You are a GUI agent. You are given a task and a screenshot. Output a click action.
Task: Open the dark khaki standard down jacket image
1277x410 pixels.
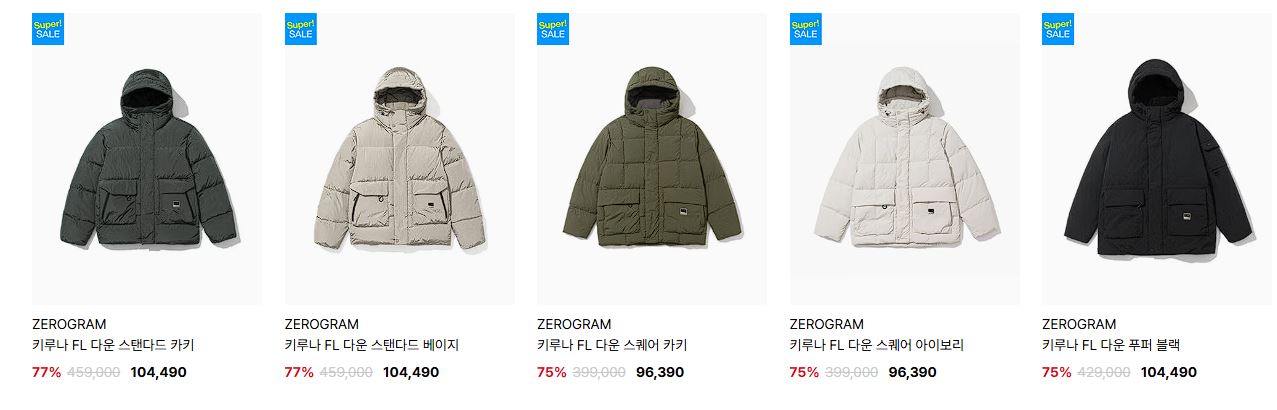[x=147, y=159]
